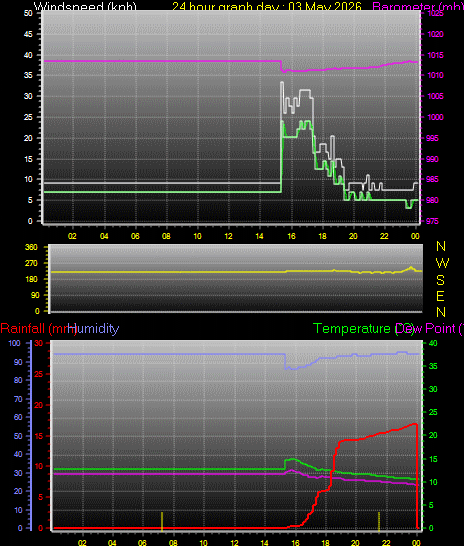Click hour 08 on windspeed chart time axis
Screen dimensions: 464x546
point(166,236)
